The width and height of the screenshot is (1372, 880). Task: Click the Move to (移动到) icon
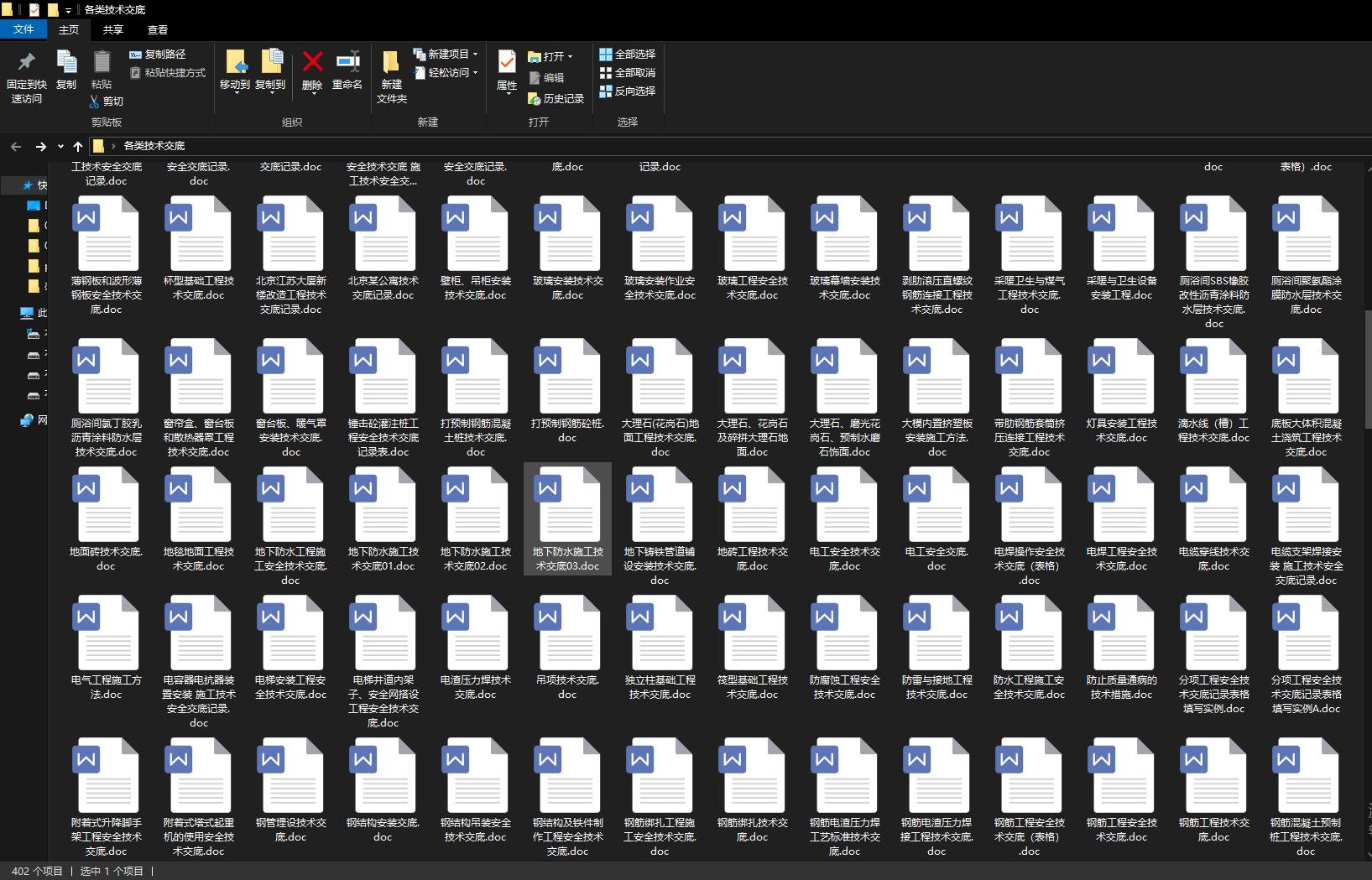(x=235, y=62)
